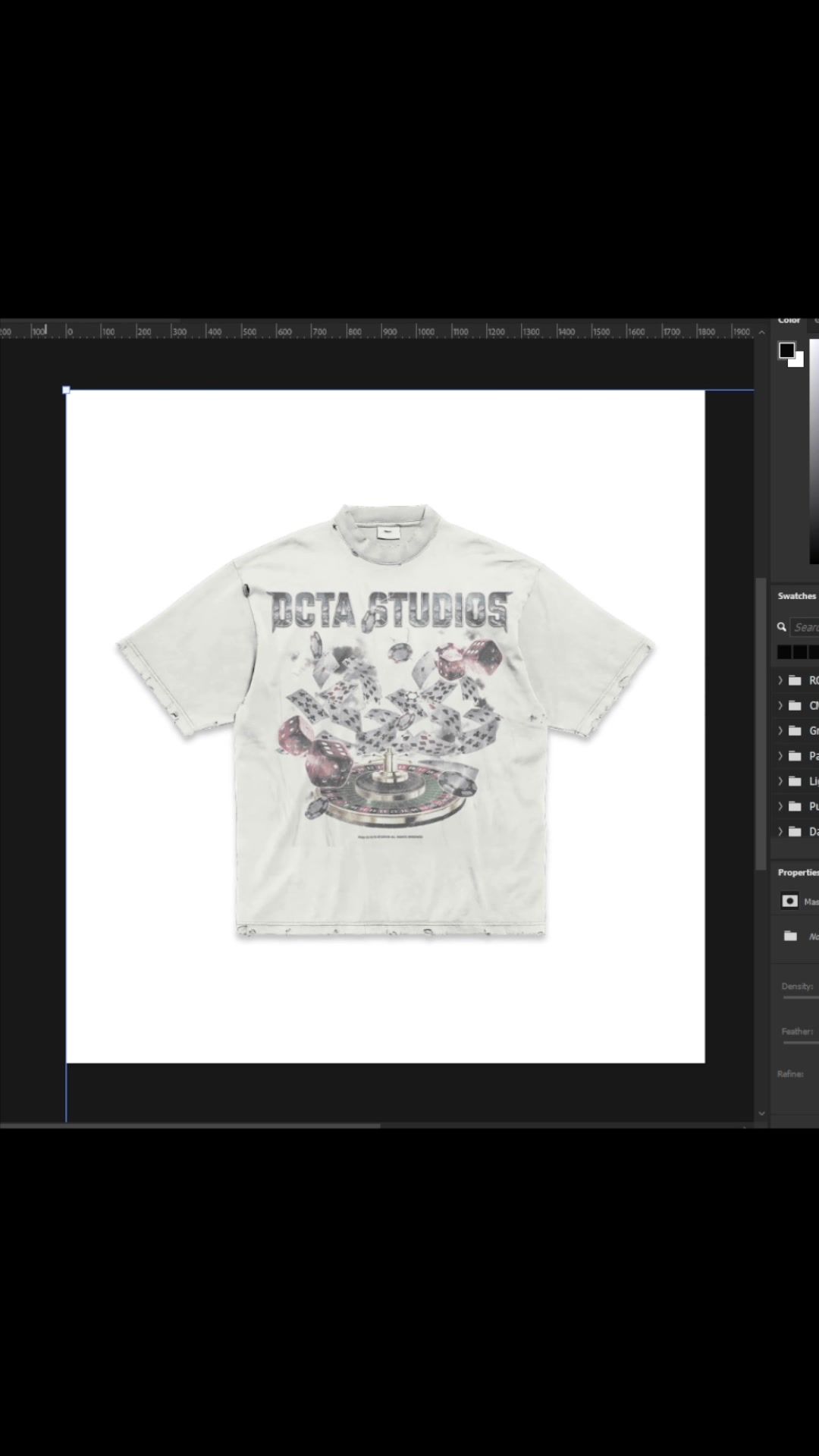Click the Refine label in Properties
Viewport: 819px width, 1456px height.
pos(789,1074)
